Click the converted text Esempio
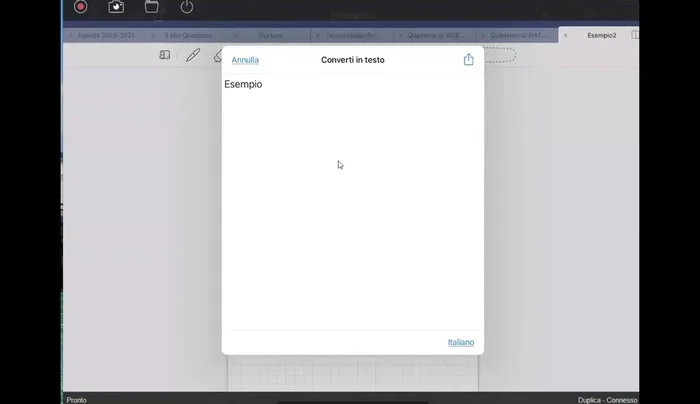 tap(243, 85)
